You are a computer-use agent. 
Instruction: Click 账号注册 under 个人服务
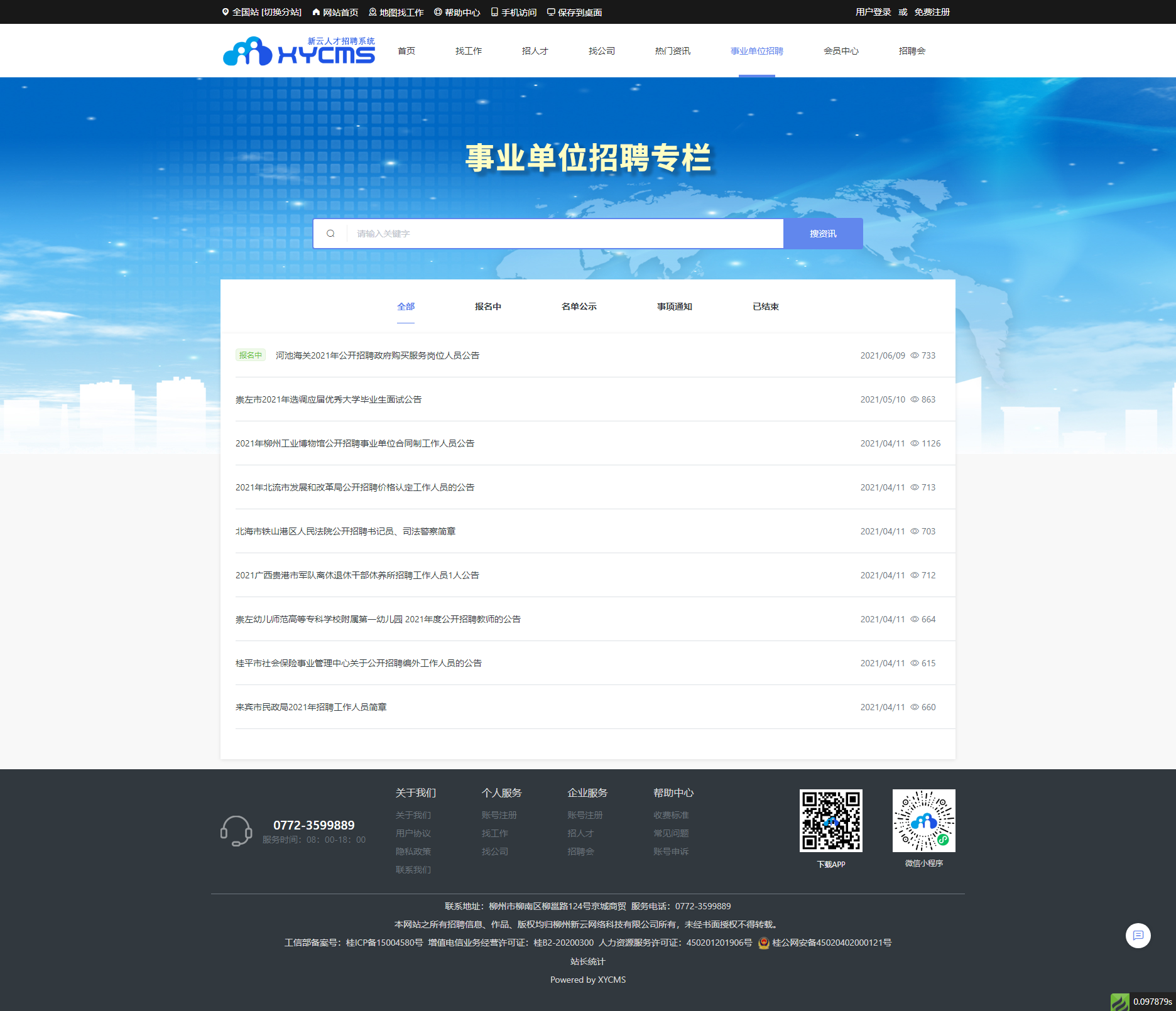point(499,815)
